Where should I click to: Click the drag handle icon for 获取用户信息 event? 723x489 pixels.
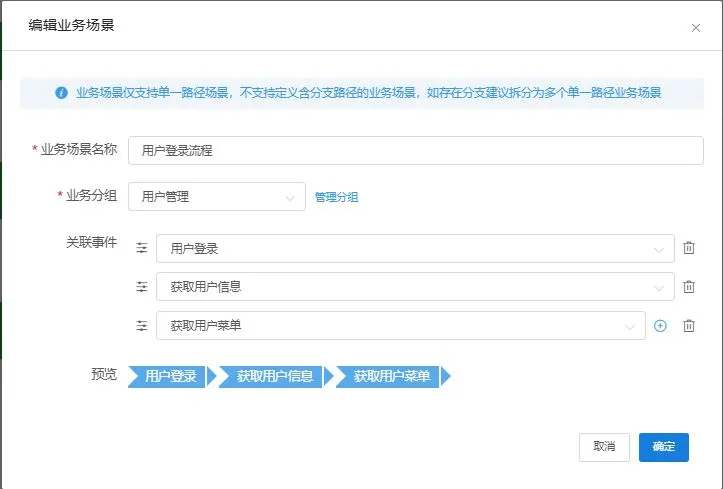[142, 287]
